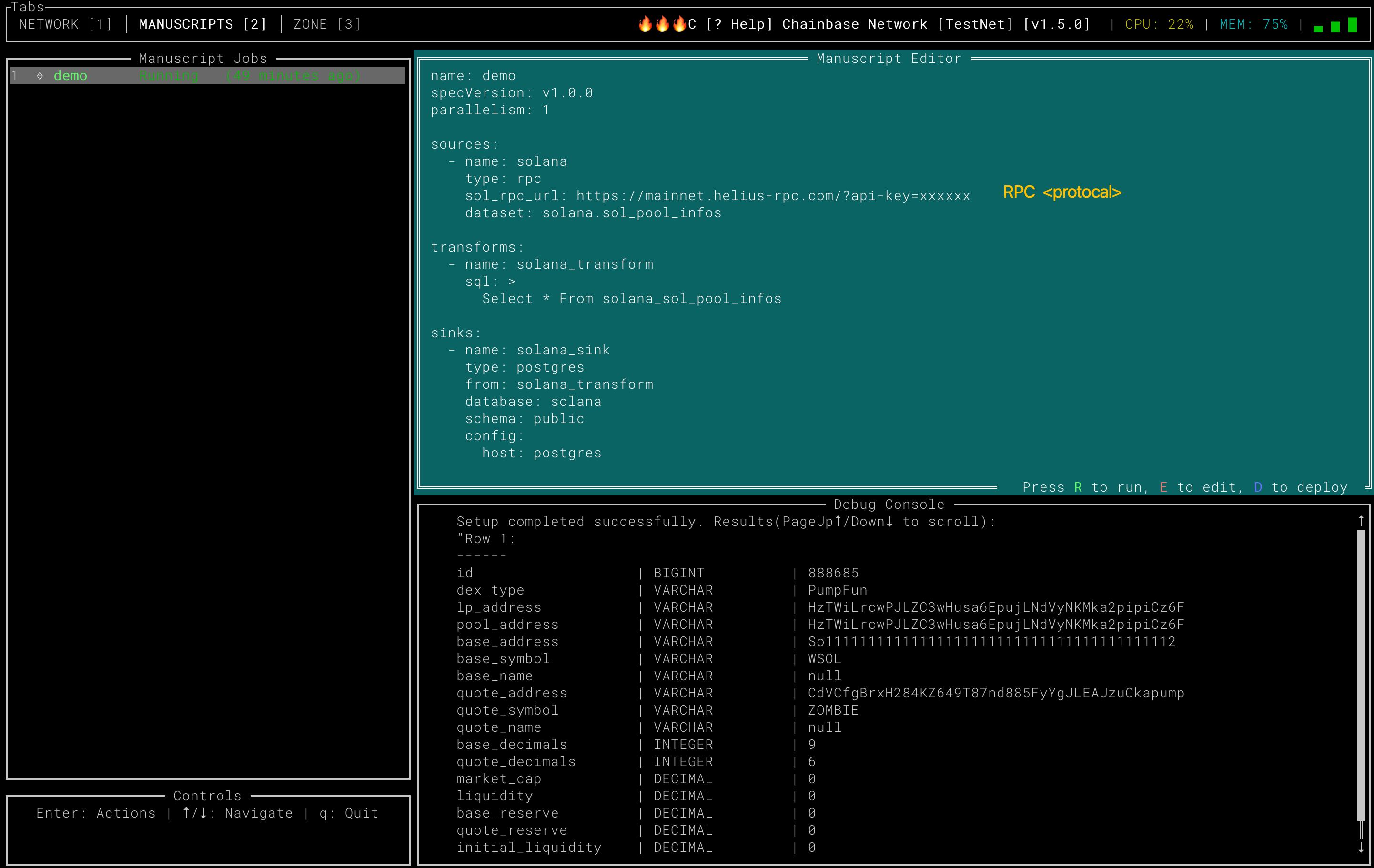Click the blue D deploy shortcut letter
1374x868 pixels.
pyautogui.click(x=1258, y=487)
